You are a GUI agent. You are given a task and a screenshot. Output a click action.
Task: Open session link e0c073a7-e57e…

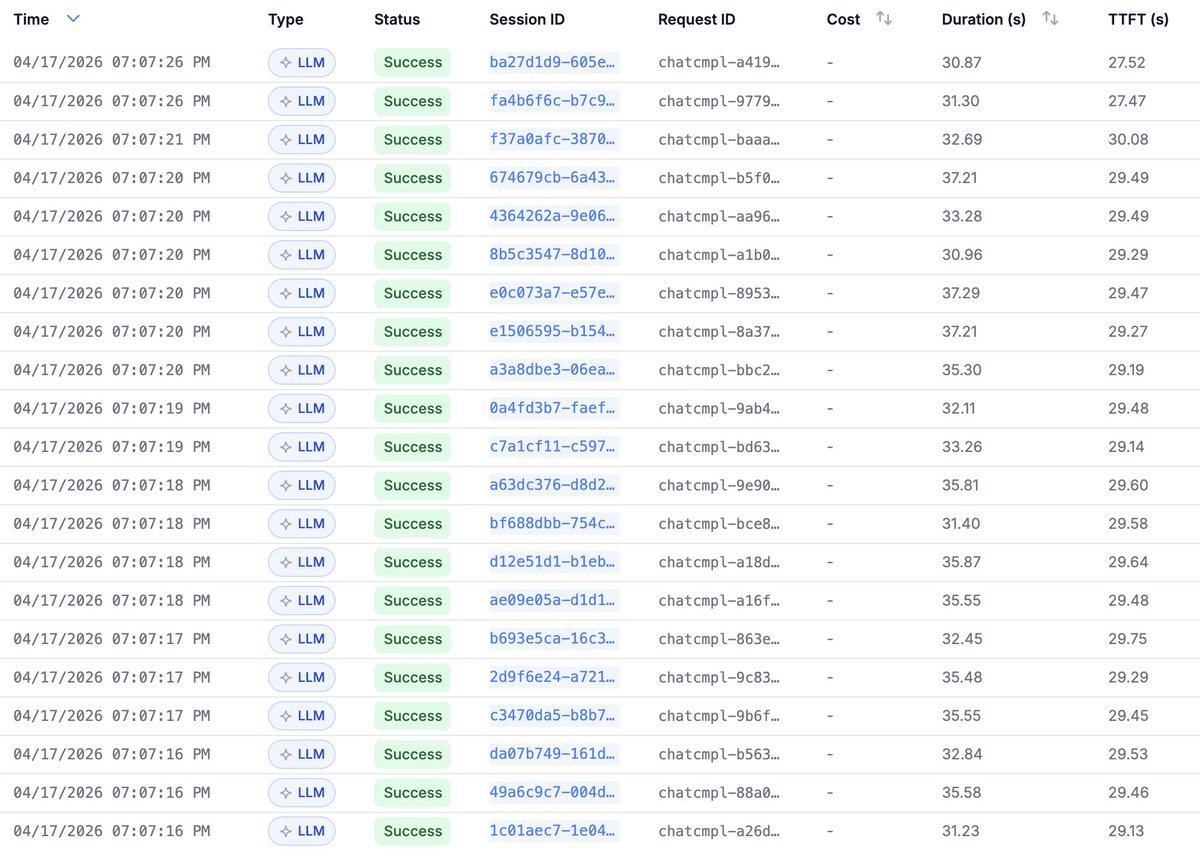554,293
